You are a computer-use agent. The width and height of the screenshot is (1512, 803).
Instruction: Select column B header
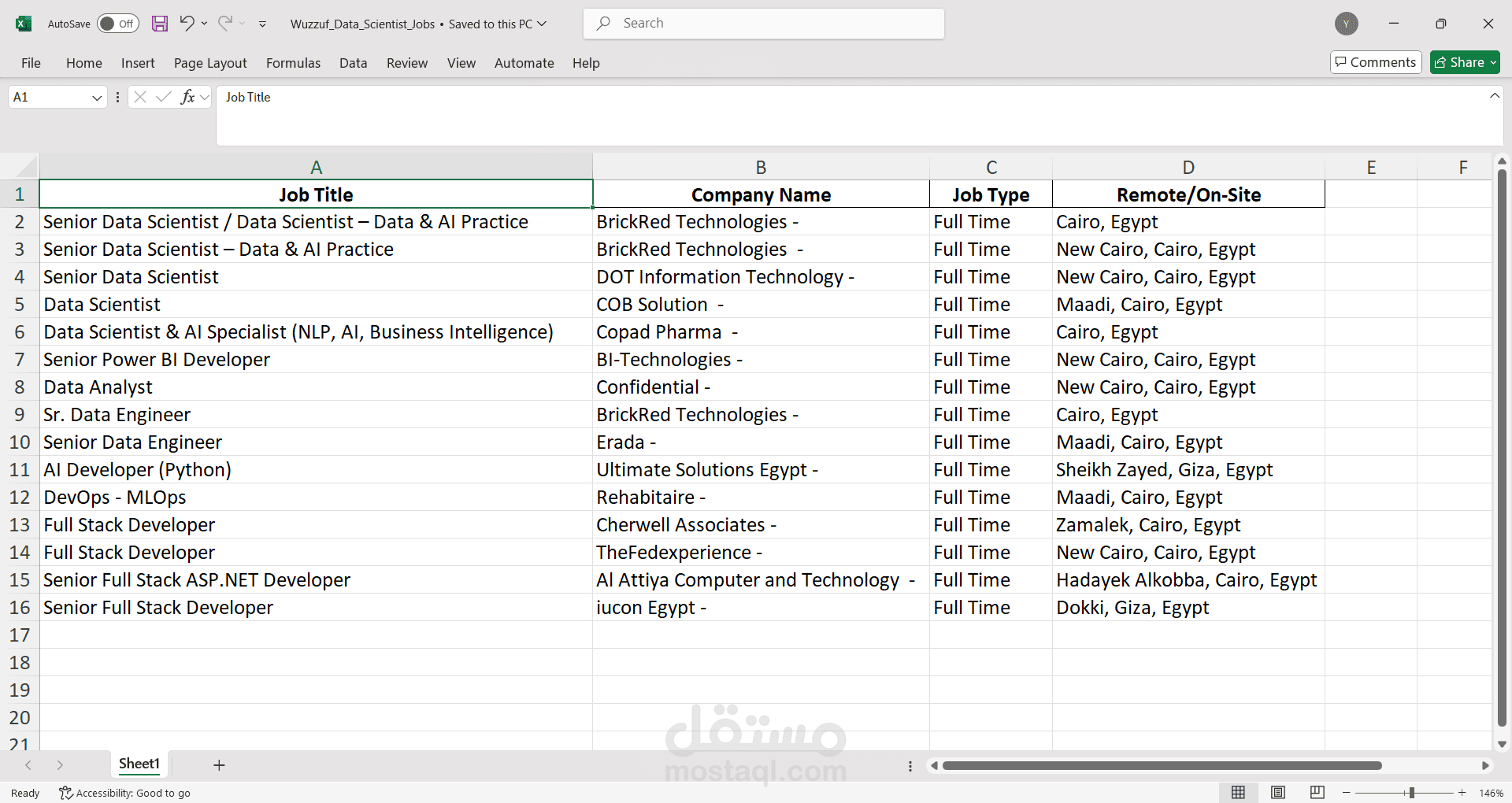(x=761, y=167)
